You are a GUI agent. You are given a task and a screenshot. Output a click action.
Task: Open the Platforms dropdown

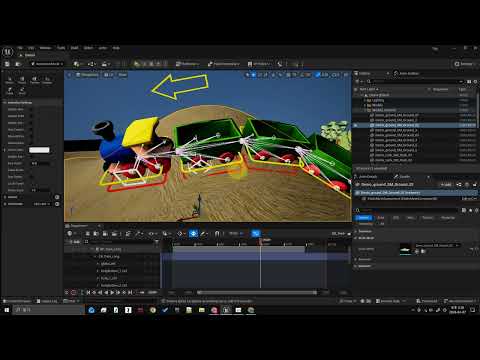pyautogui.click(x=260, y=64)
